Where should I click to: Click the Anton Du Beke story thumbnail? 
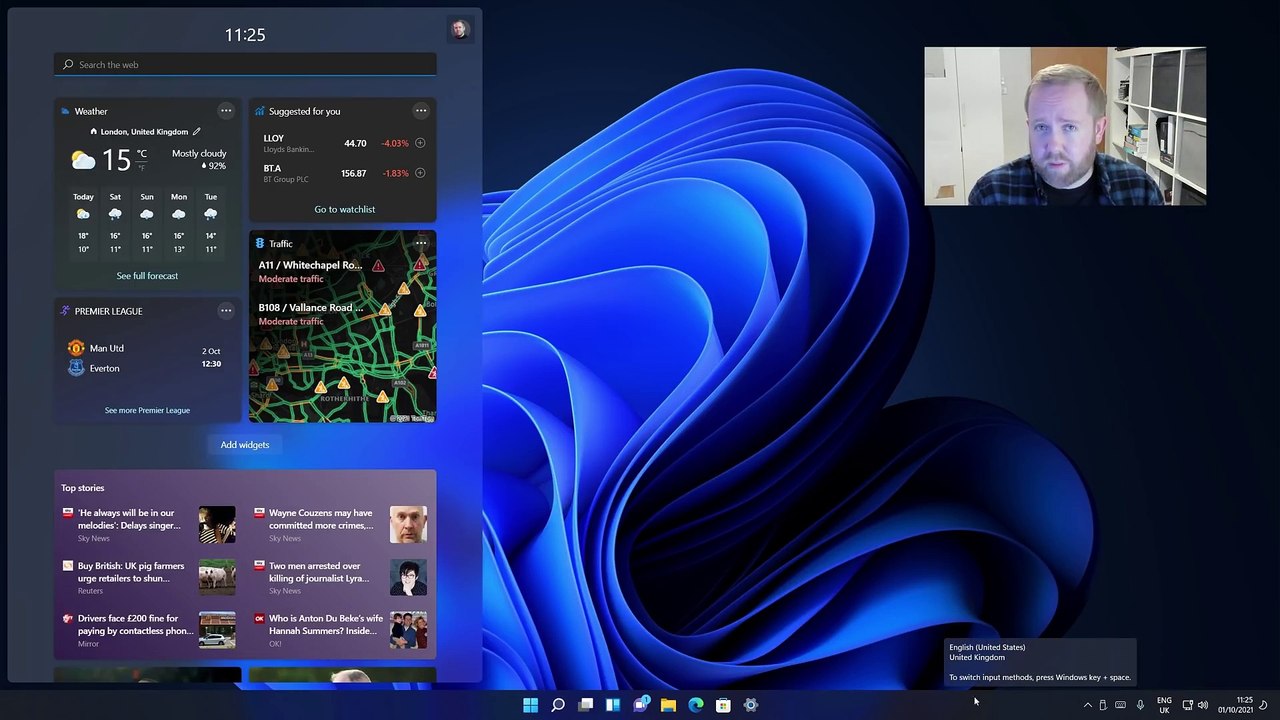(x=408, y=631)
